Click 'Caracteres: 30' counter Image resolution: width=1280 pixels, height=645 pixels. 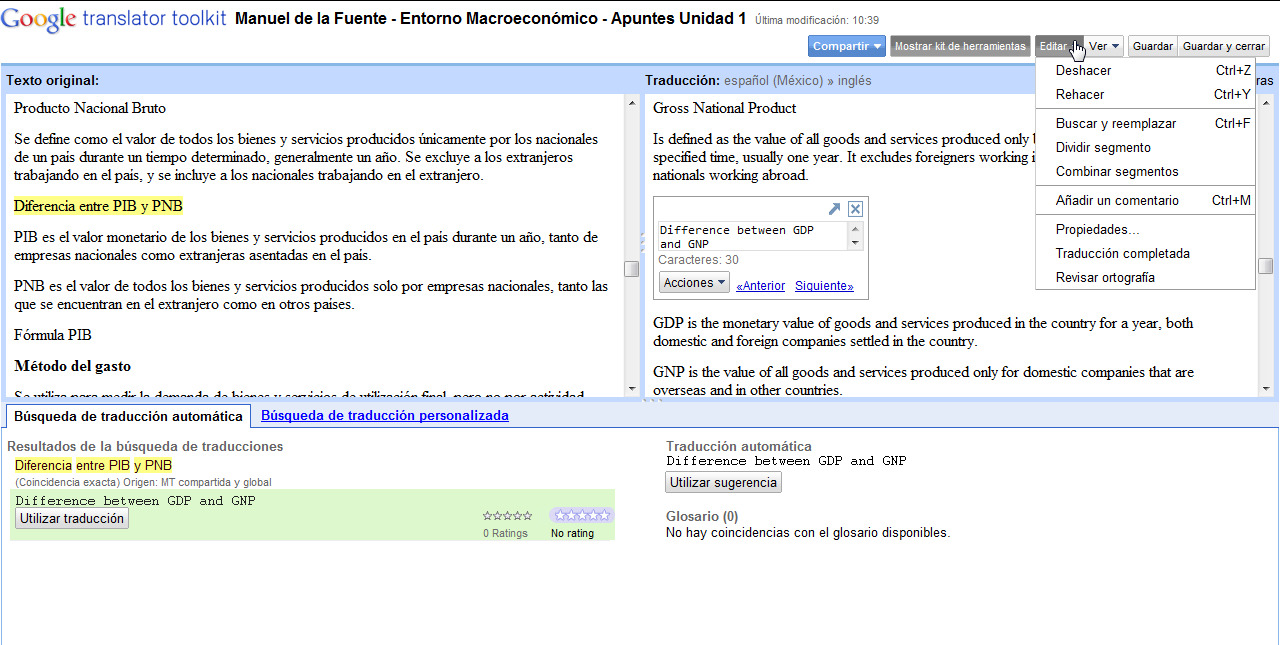[698, 260]
